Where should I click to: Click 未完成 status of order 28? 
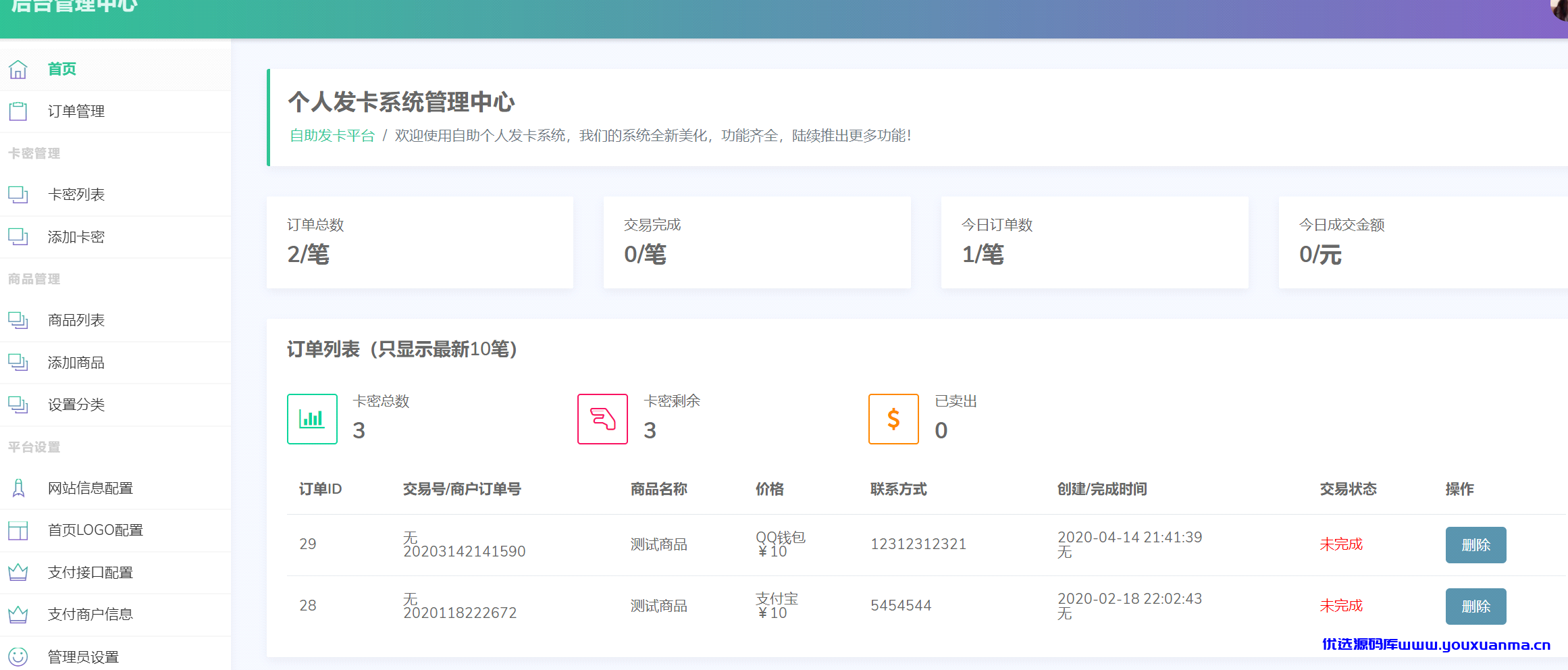(1341, 606)
